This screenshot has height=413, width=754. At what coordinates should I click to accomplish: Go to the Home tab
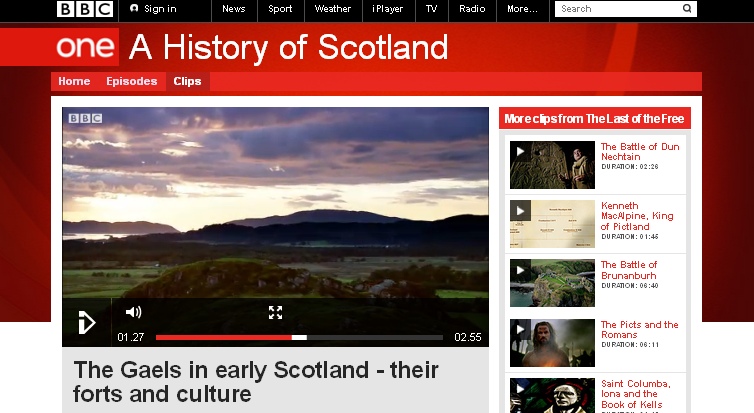[x=74, y=82]
